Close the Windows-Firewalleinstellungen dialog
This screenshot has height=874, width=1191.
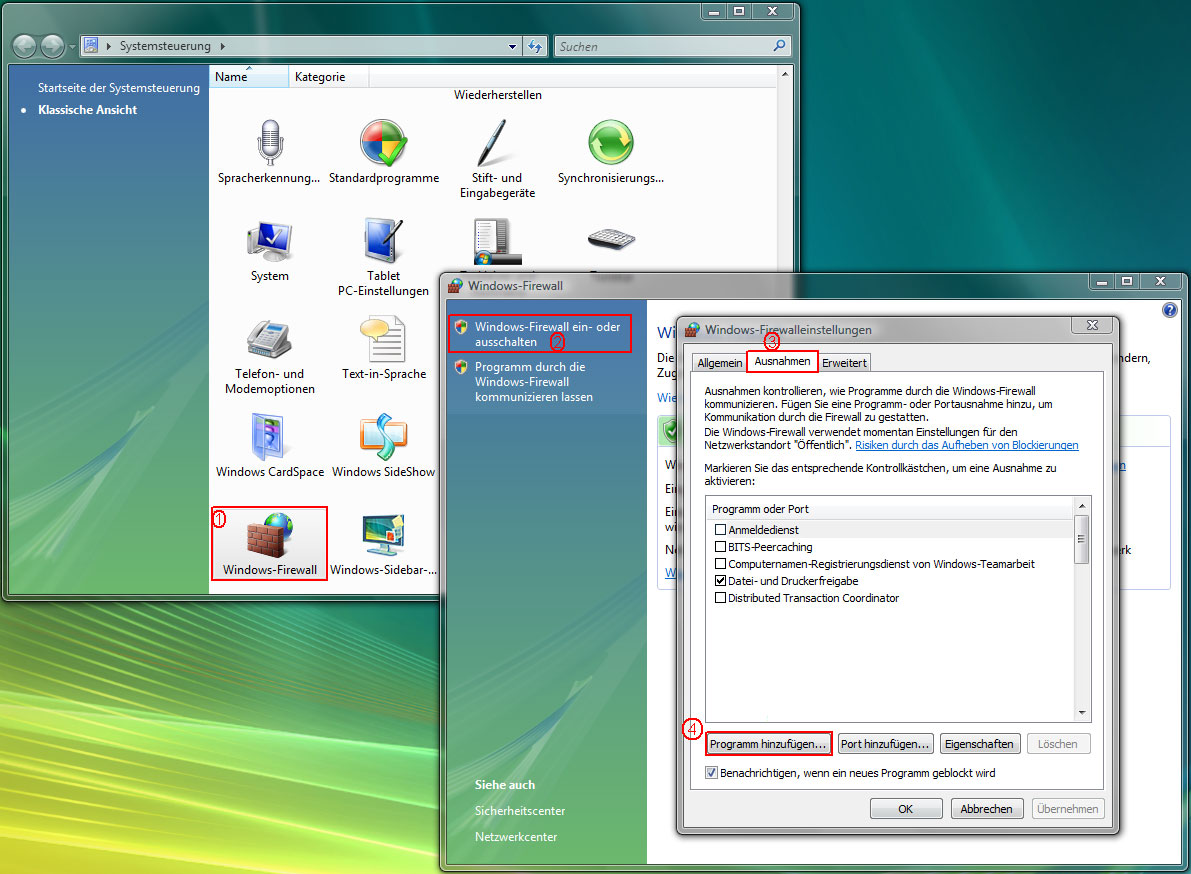[x=1092, y=325]
